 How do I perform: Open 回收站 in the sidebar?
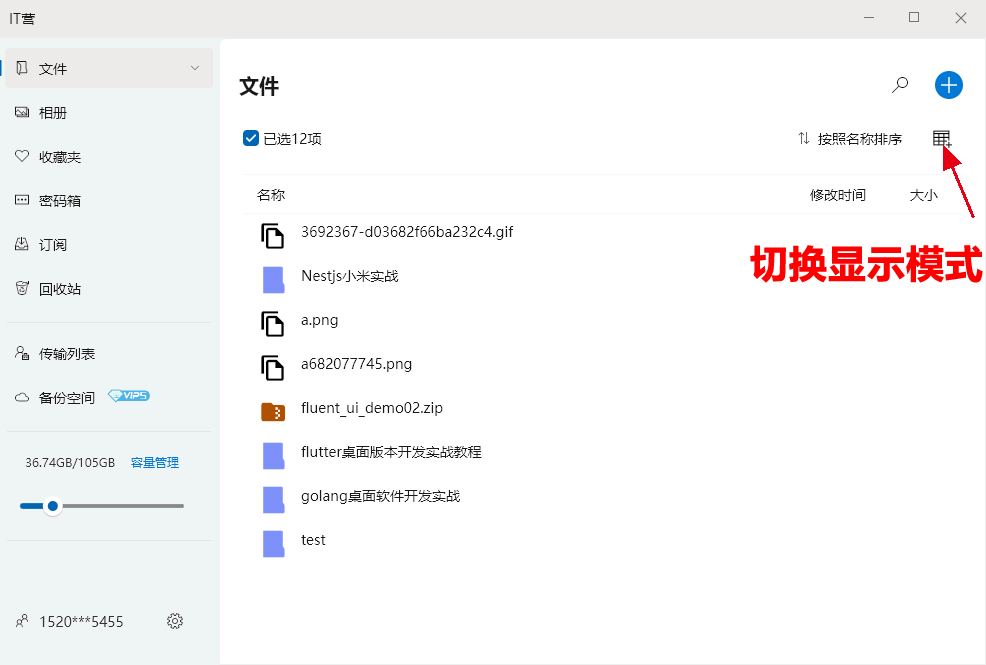click(60, 289)
